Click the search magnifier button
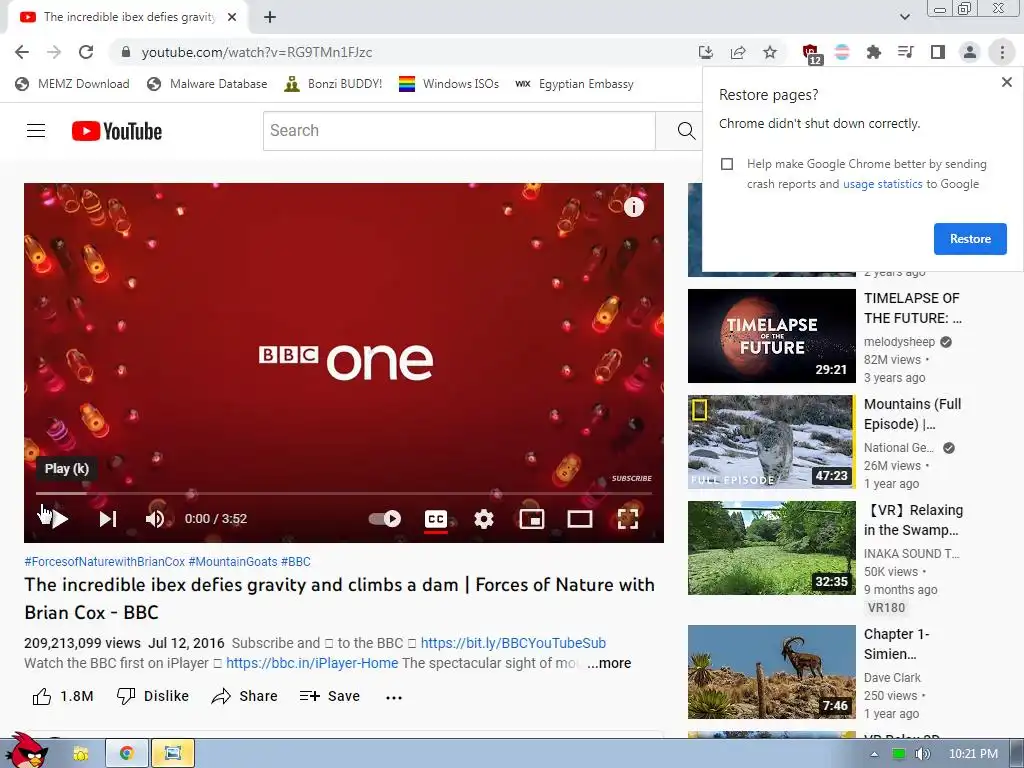Image resolution: width=1024 pixels, height=768 pixels. (x=686, y=131)
